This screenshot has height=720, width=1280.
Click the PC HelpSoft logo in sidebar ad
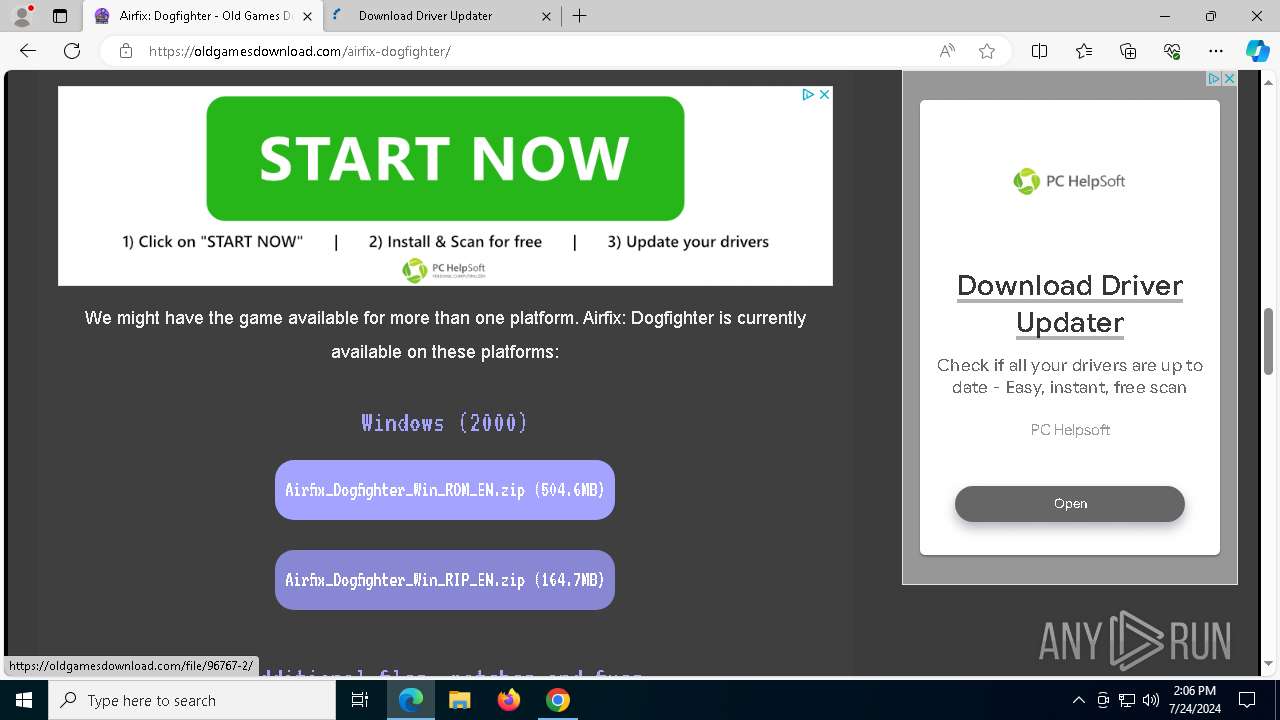pyautogui.click(x=1069, y=181)
